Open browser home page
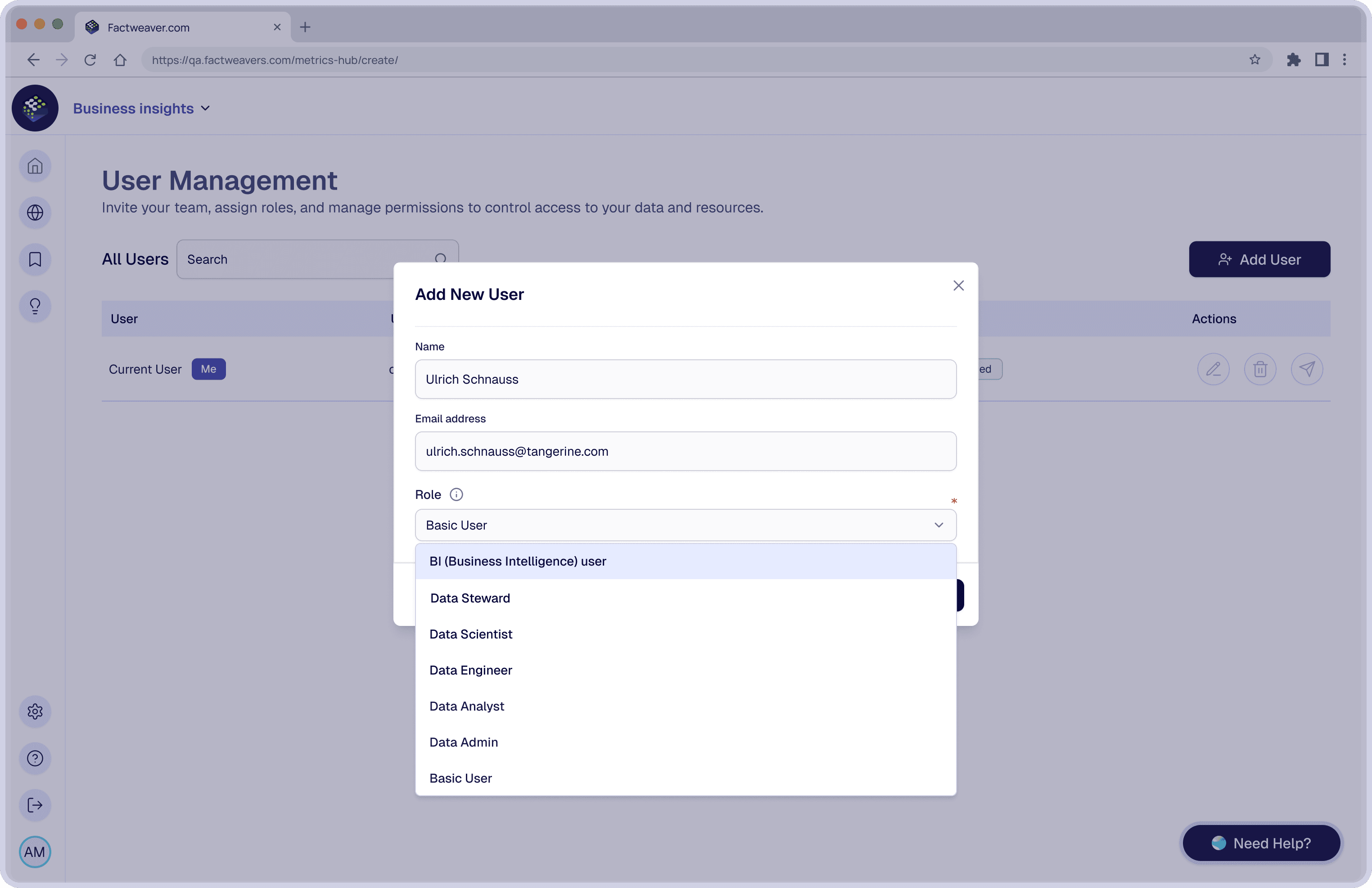The height and width of the screenshot is (888, 1372). pos(120,60)
